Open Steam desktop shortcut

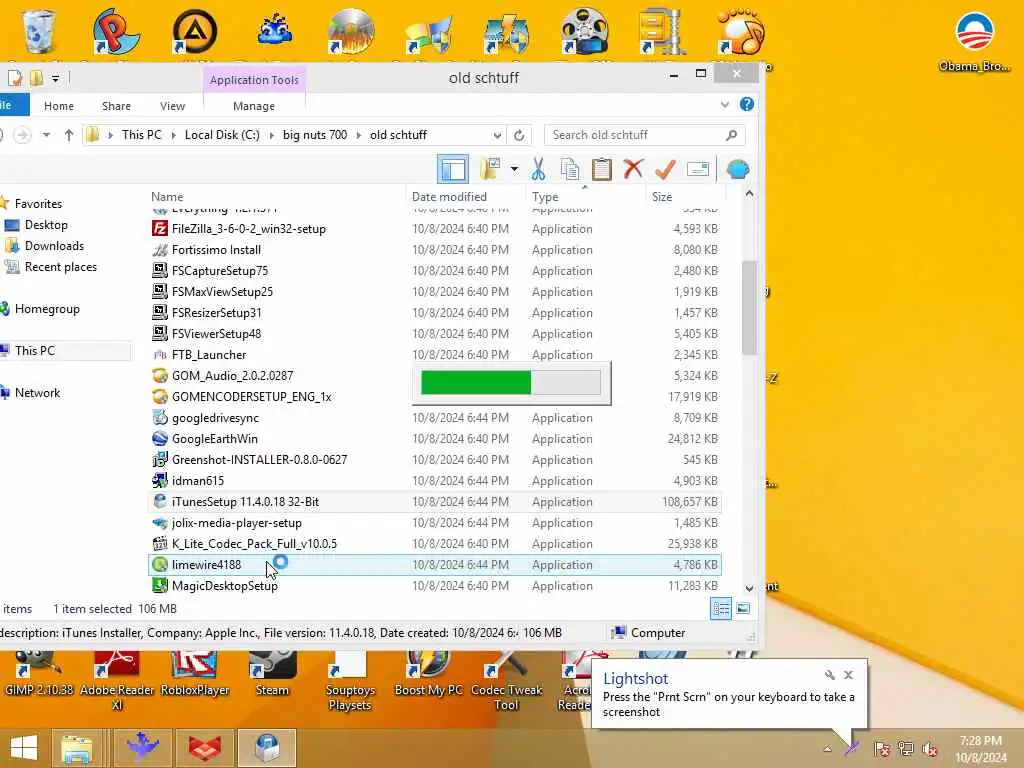coord(272,674)
